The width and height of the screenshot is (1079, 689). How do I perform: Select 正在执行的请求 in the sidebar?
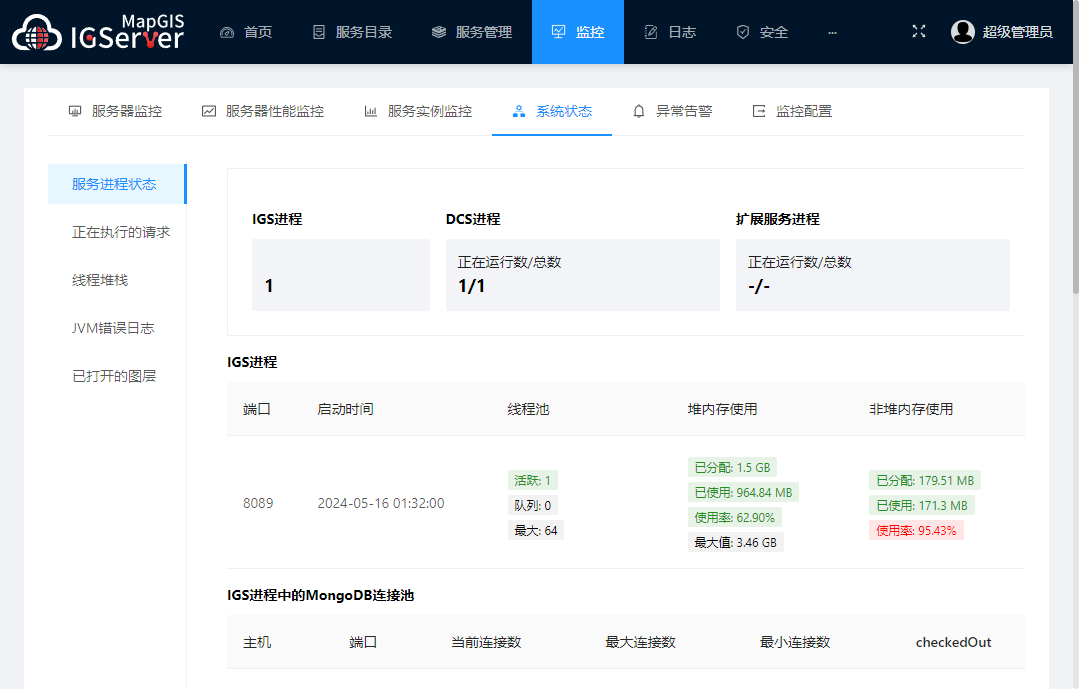point(121,232)
